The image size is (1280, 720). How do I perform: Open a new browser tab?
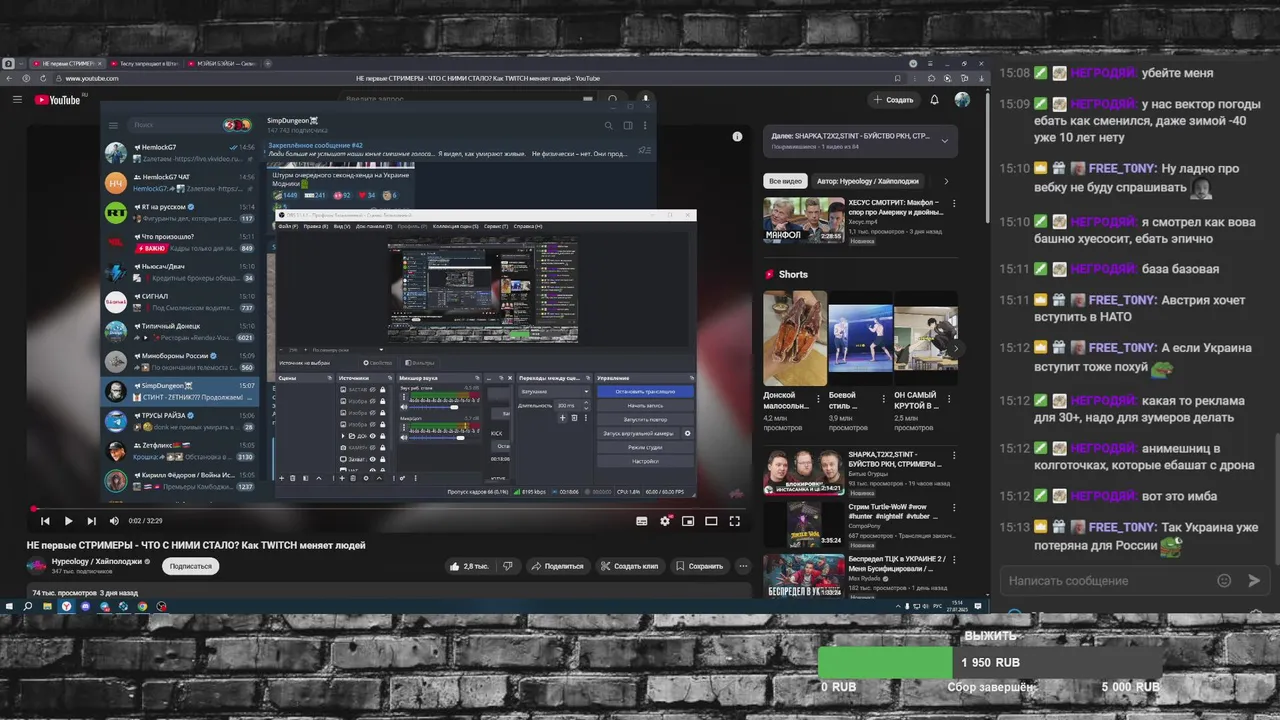tap(270, 63)
